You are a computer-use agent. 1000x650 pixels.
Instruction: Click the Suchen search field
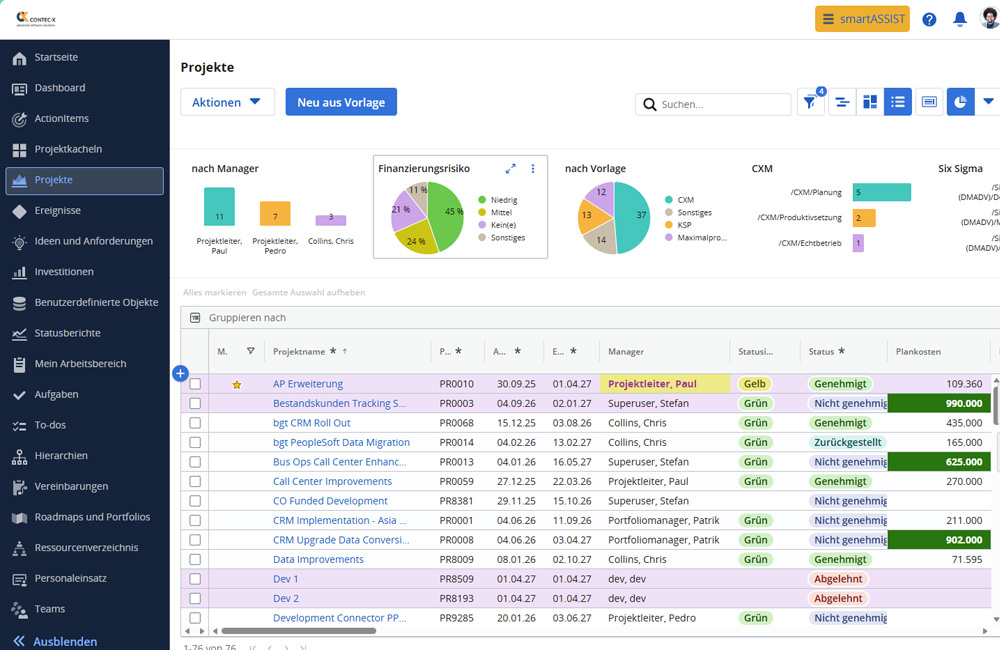pos(713,104)
